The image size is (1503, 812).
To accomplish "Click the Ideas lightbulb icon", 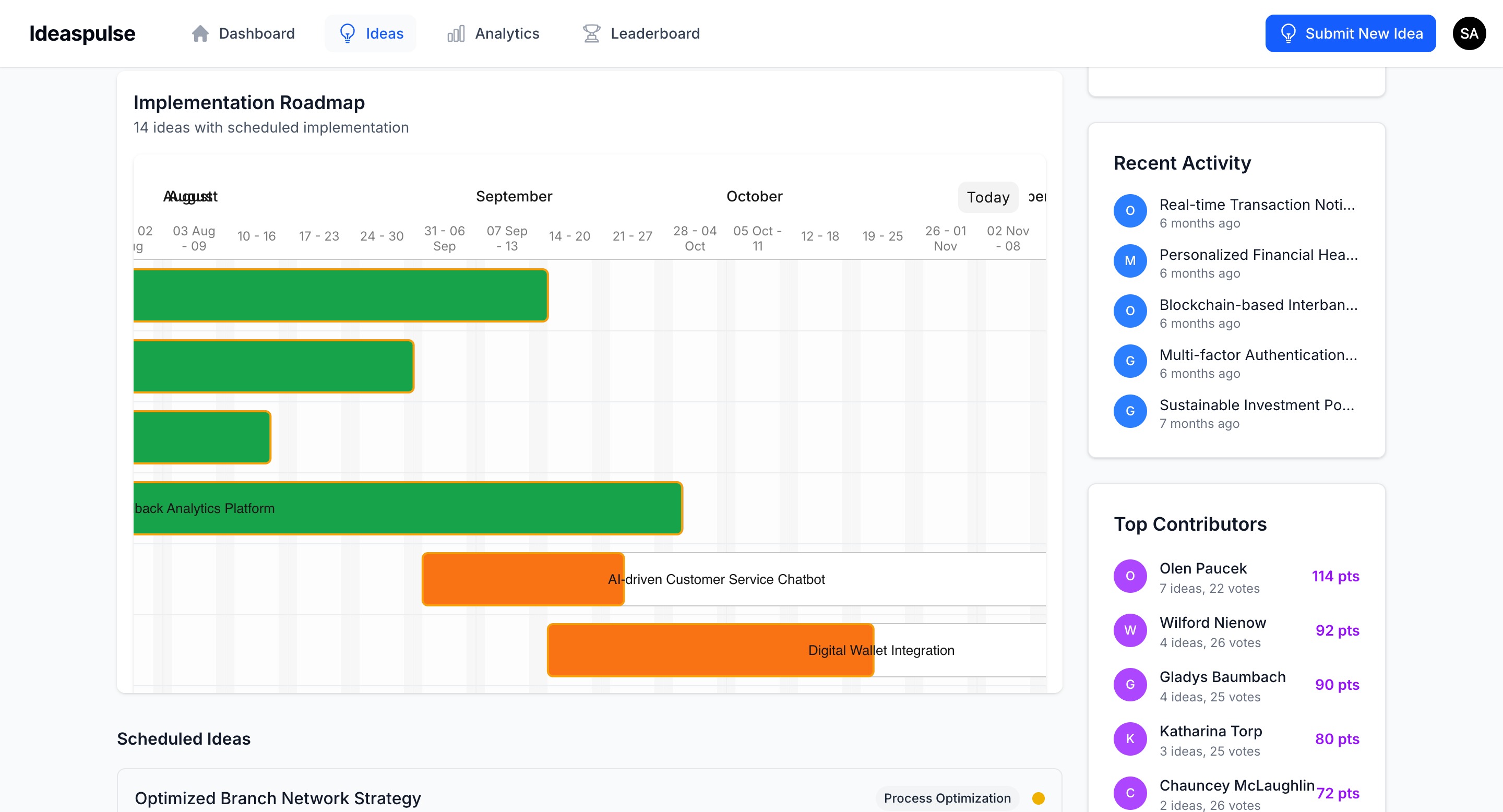I will 347,34.
